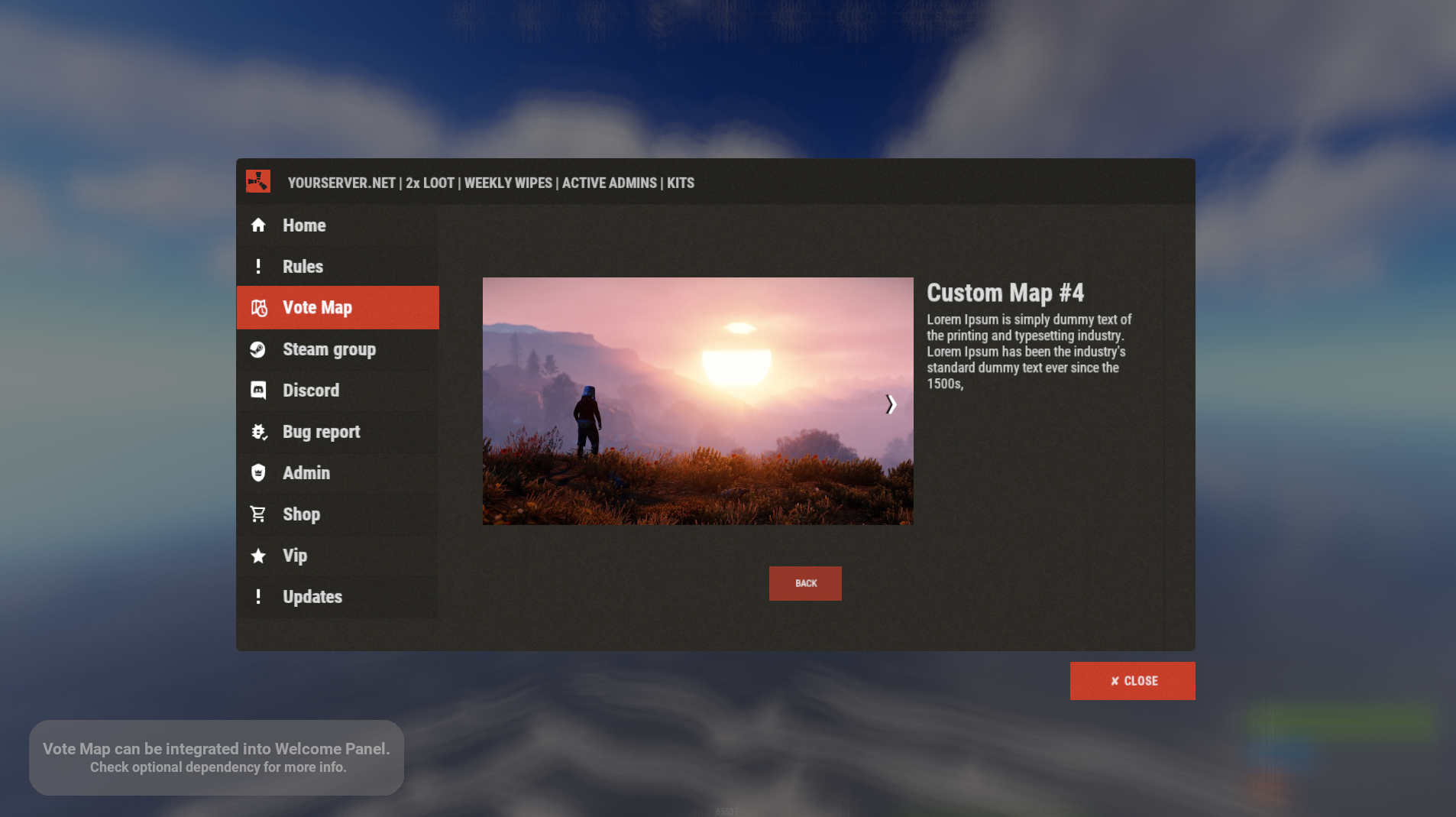Click the Rust logo in header
This screenshot has width=1456, height=817.
(258, 182)
